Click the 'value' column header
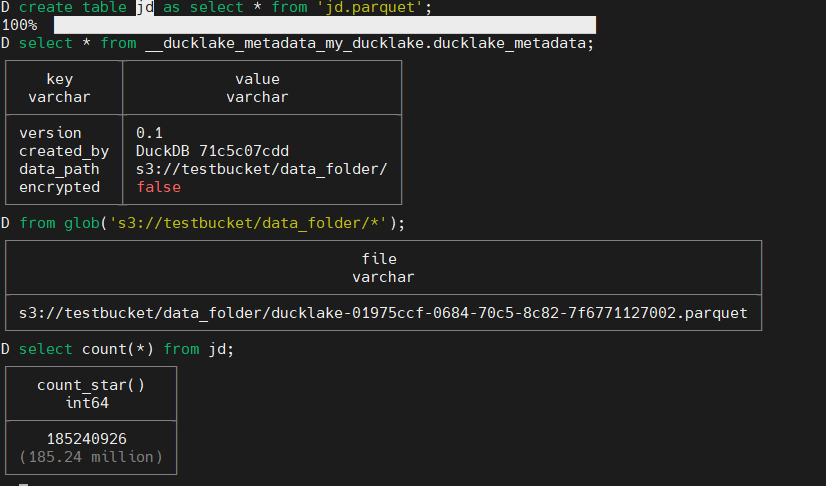Viewport: 826px width, 486px height. 257,79
